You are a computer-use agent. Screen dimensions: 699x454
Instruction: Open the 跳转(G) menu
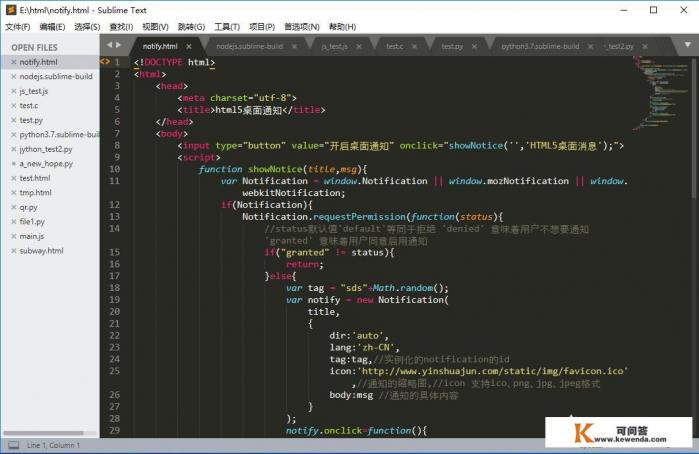click(191, 27)
